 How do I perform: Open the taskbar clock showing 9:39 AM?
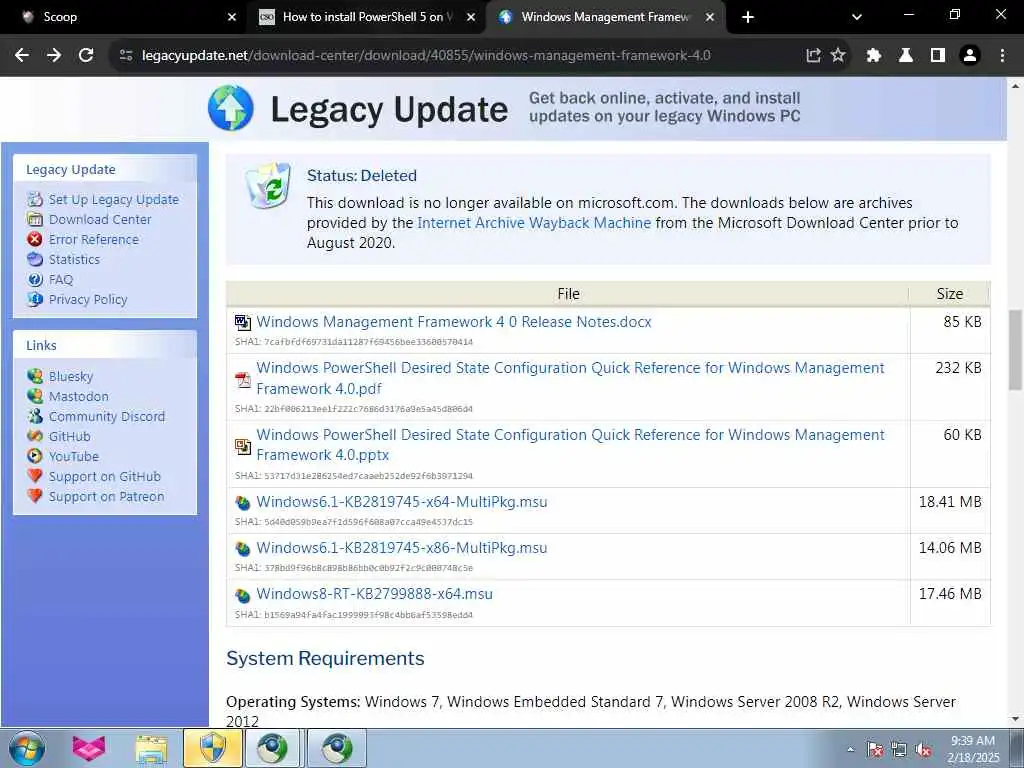coord(973,749)
